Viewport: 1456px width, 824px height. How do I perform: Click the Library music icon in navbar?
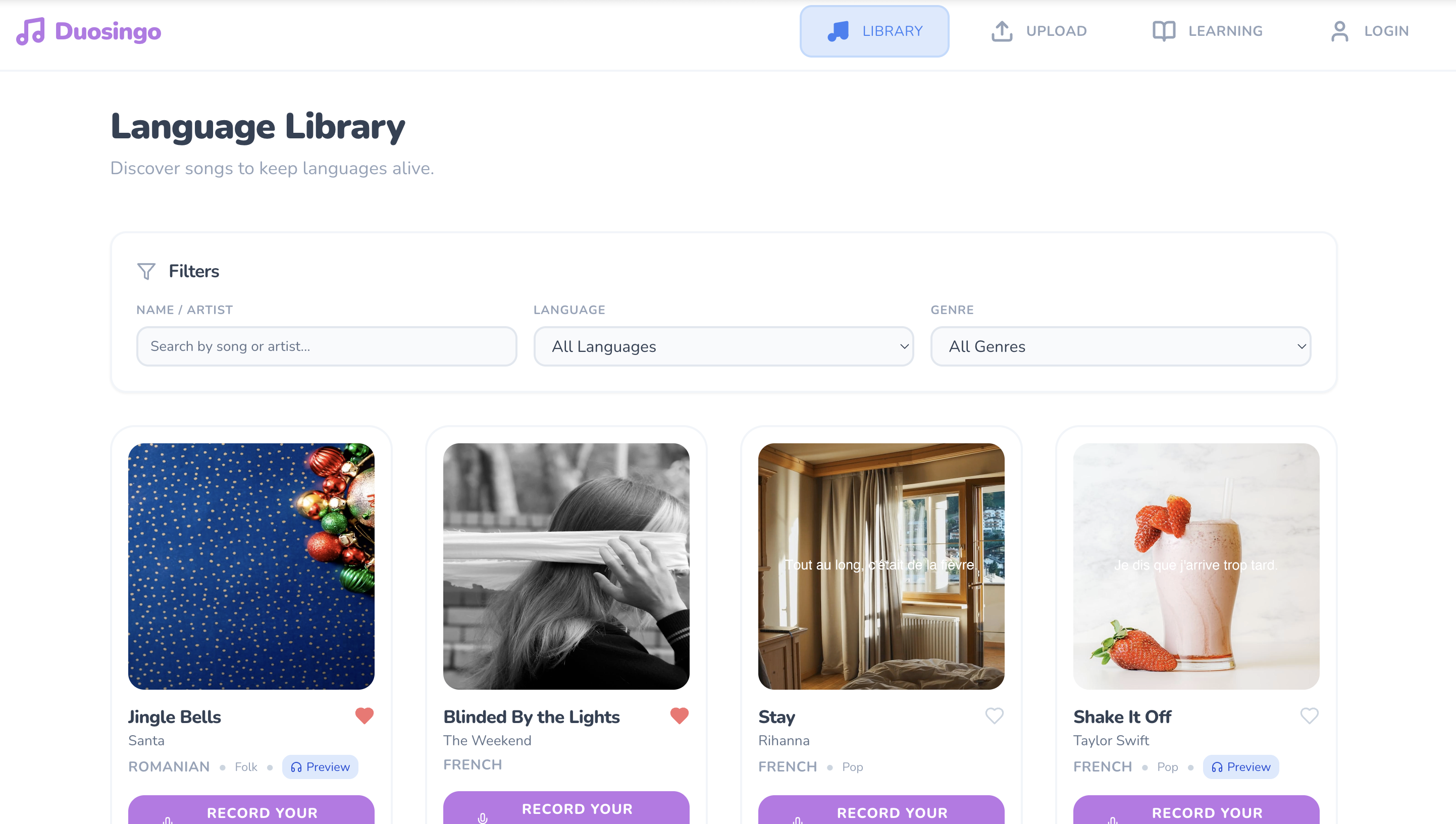[838, 31]
